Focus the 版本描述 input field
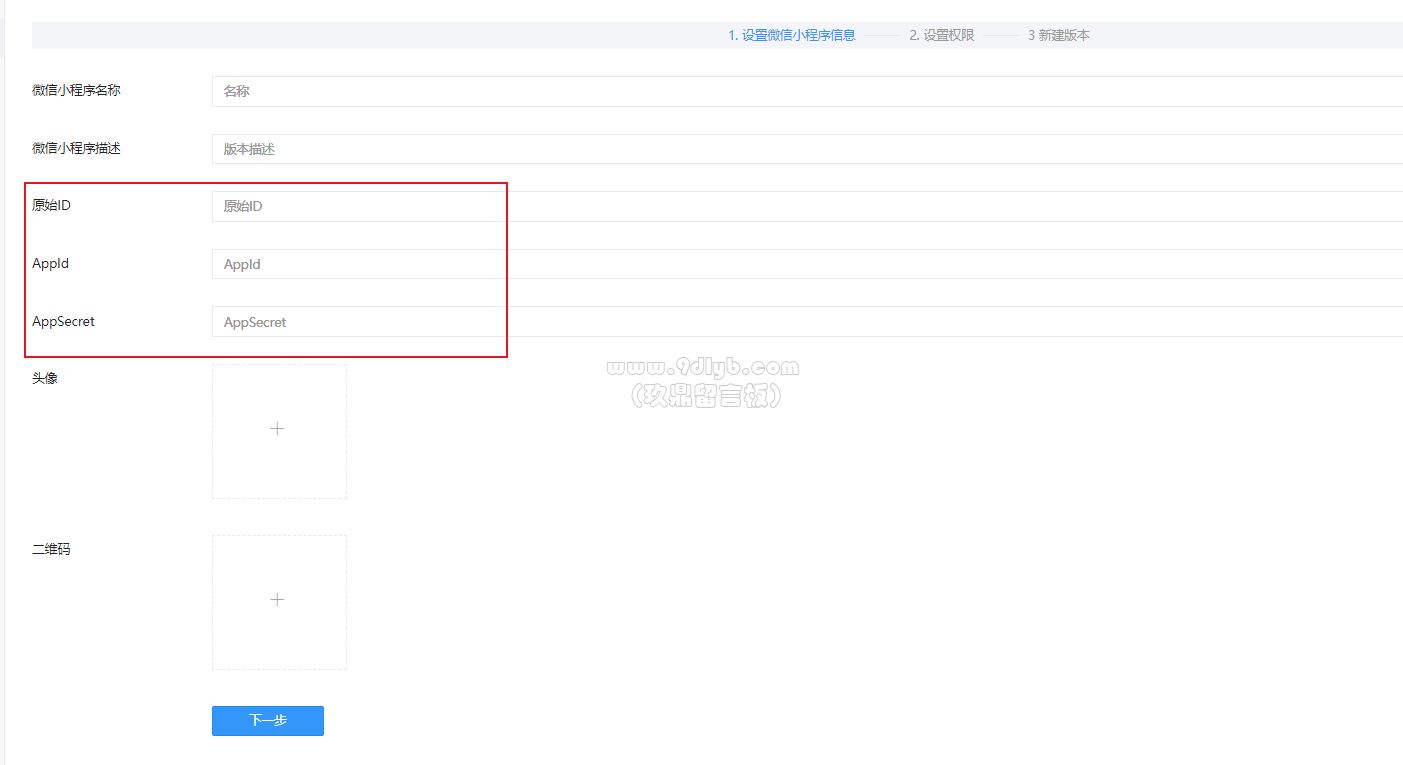The image size is (1403, 765). [807, 149]
